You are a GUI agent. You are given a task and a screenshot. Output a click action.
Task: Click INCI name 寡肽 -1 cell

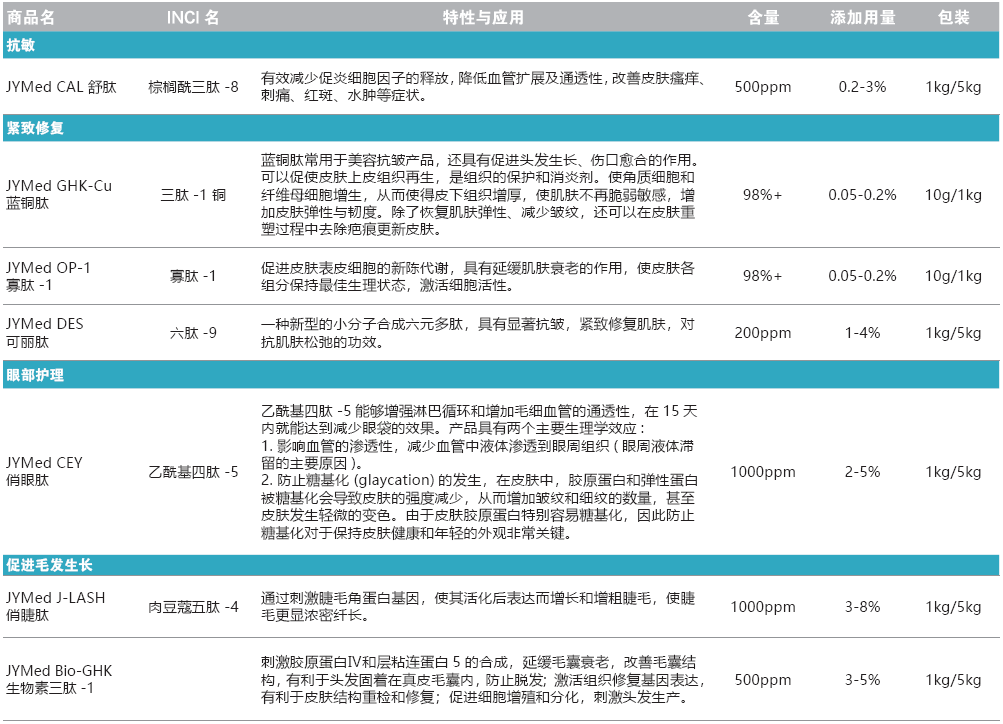click(x=193, y=276)
